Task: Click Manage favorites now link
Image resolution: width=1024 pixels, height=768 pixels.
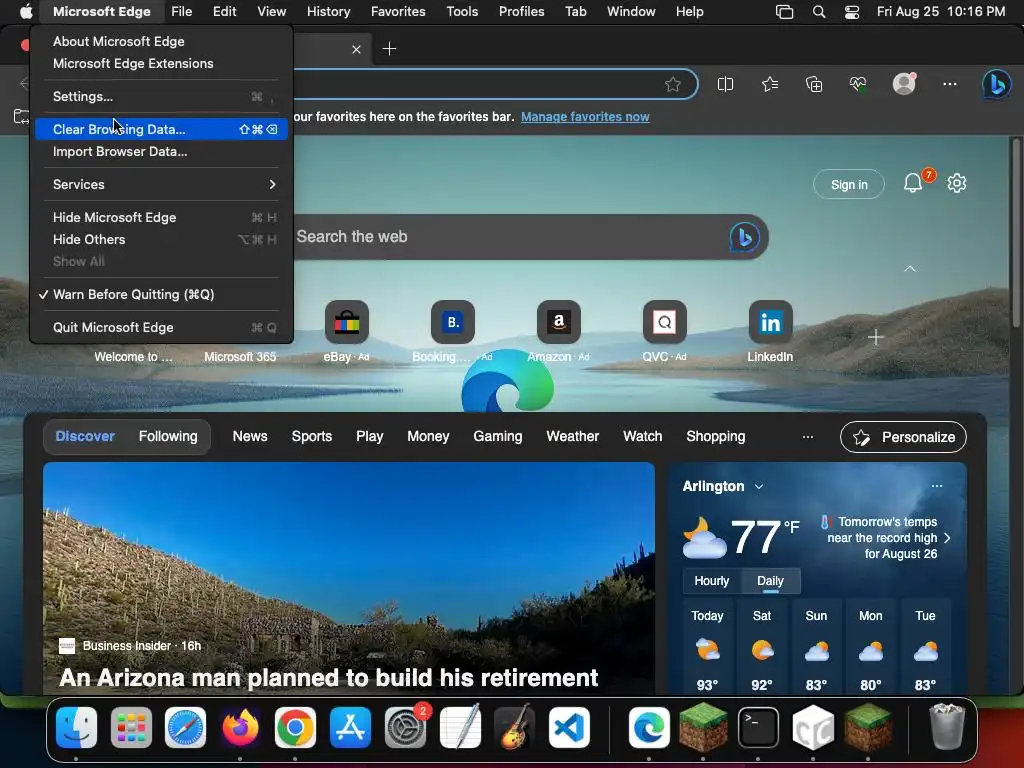Action: [585, 117]
